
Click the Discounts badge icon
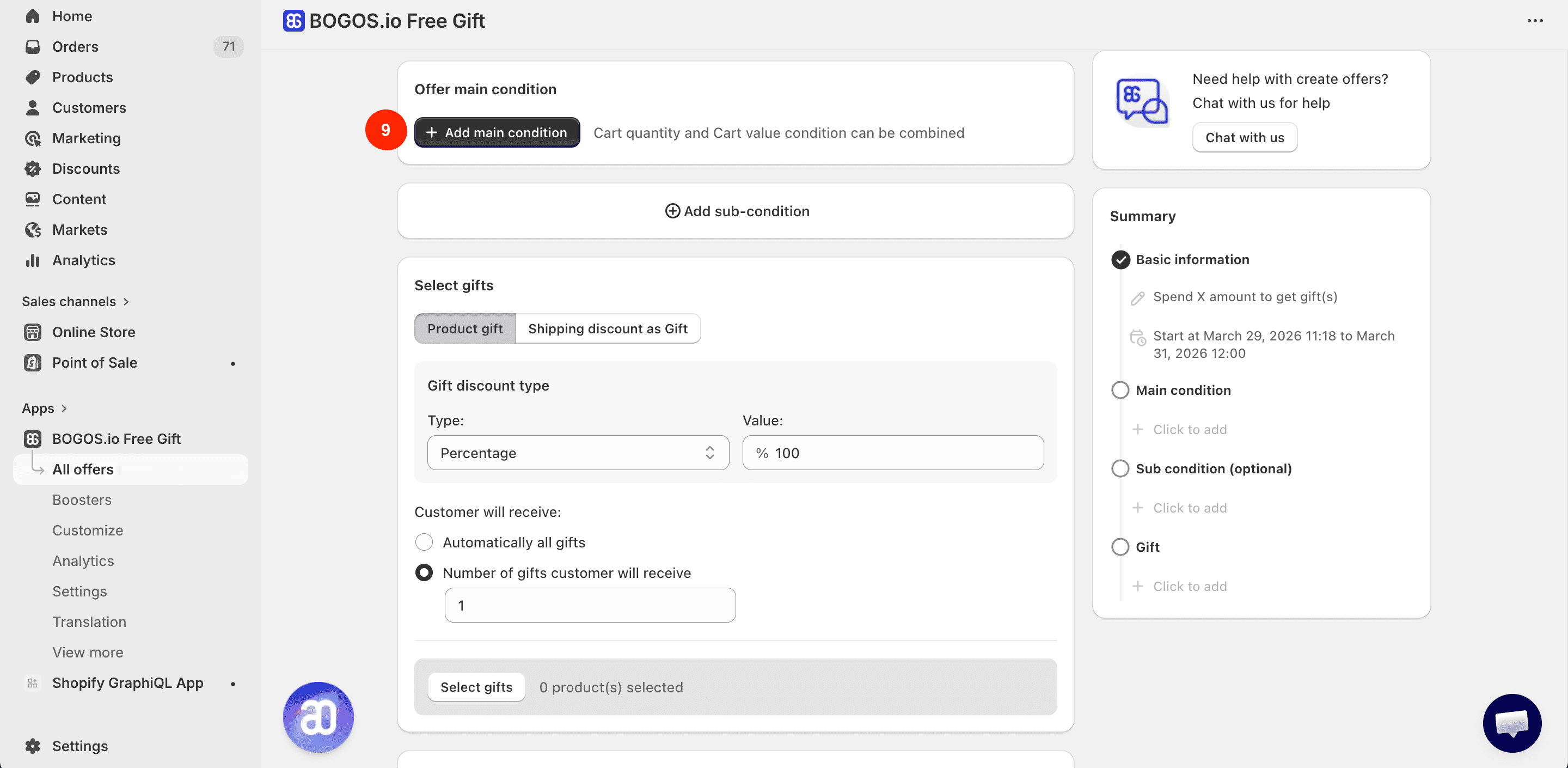[x=33, y=169]
